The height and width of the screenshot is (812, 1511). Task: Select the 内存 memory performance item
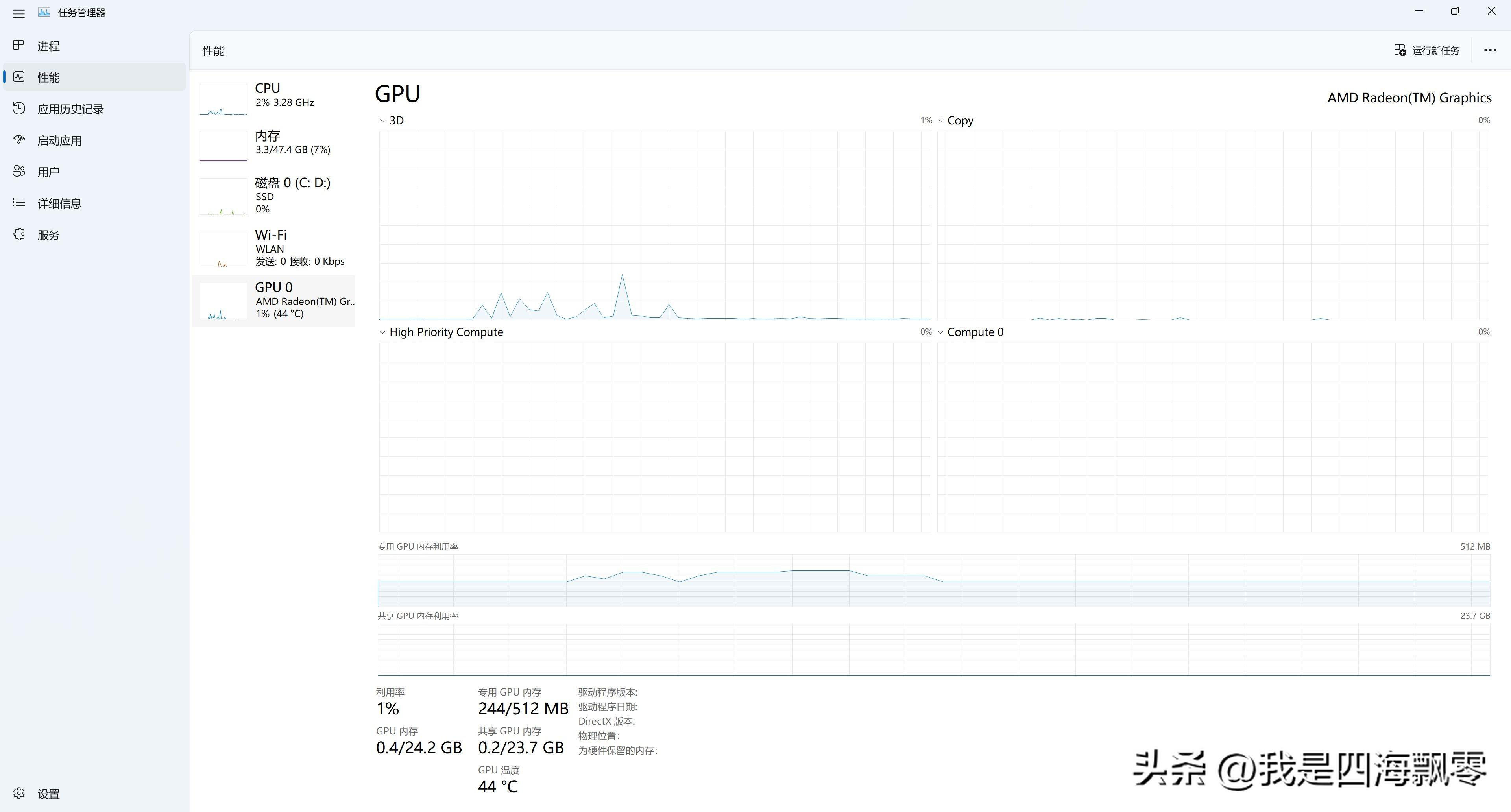point(273,144)
